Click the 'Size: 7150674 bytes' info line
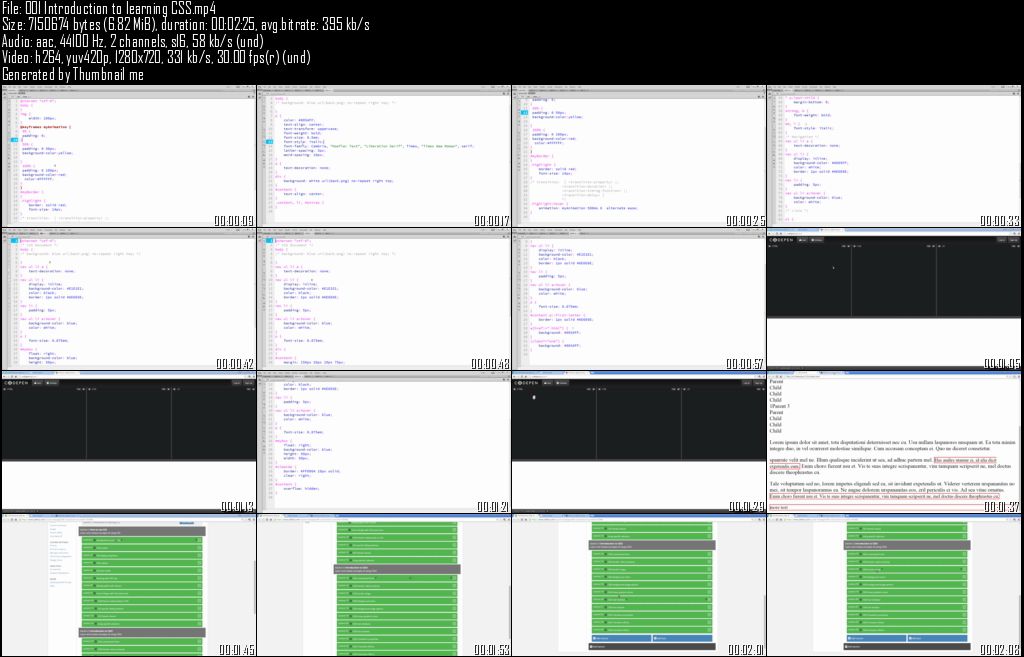The image size is (1024, 657). point(186,25)
